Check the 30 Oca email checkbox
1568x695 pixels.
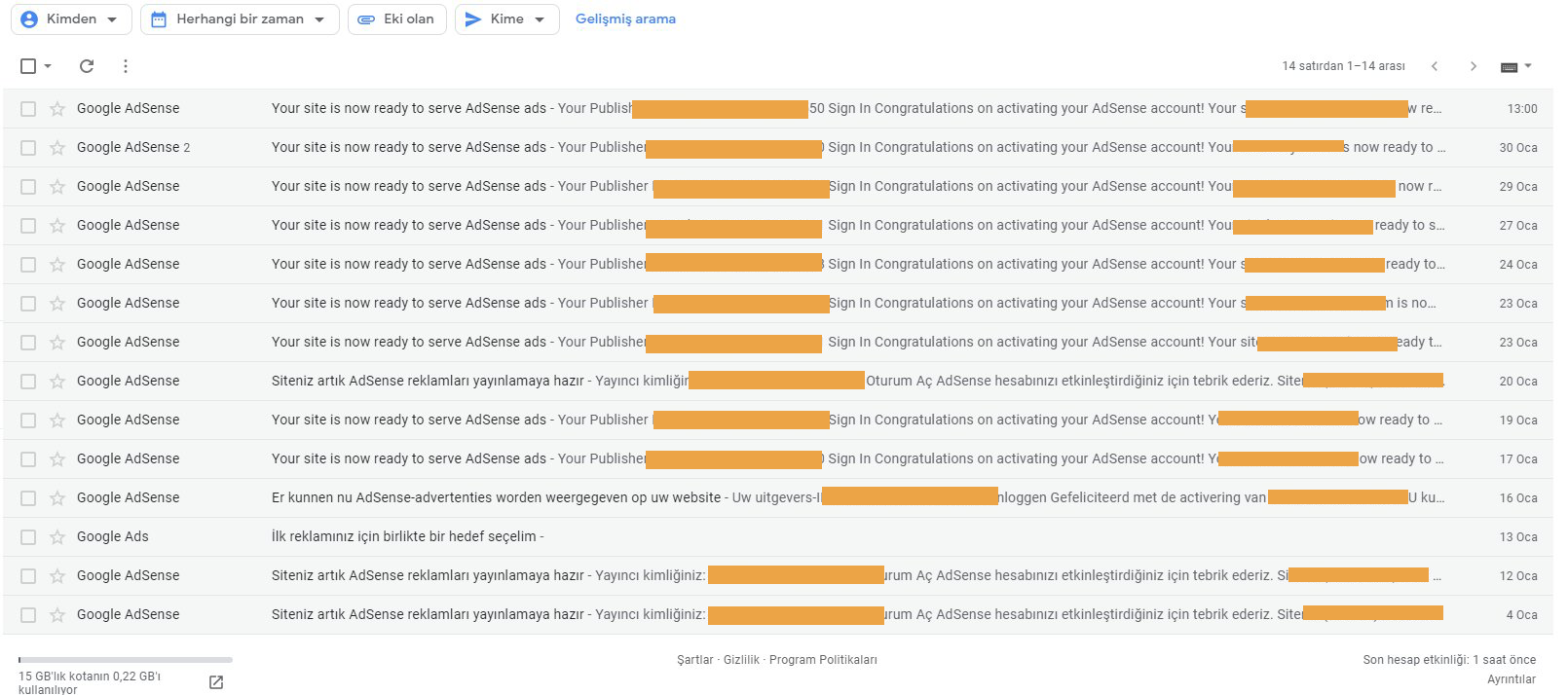(x=28, y=148)
